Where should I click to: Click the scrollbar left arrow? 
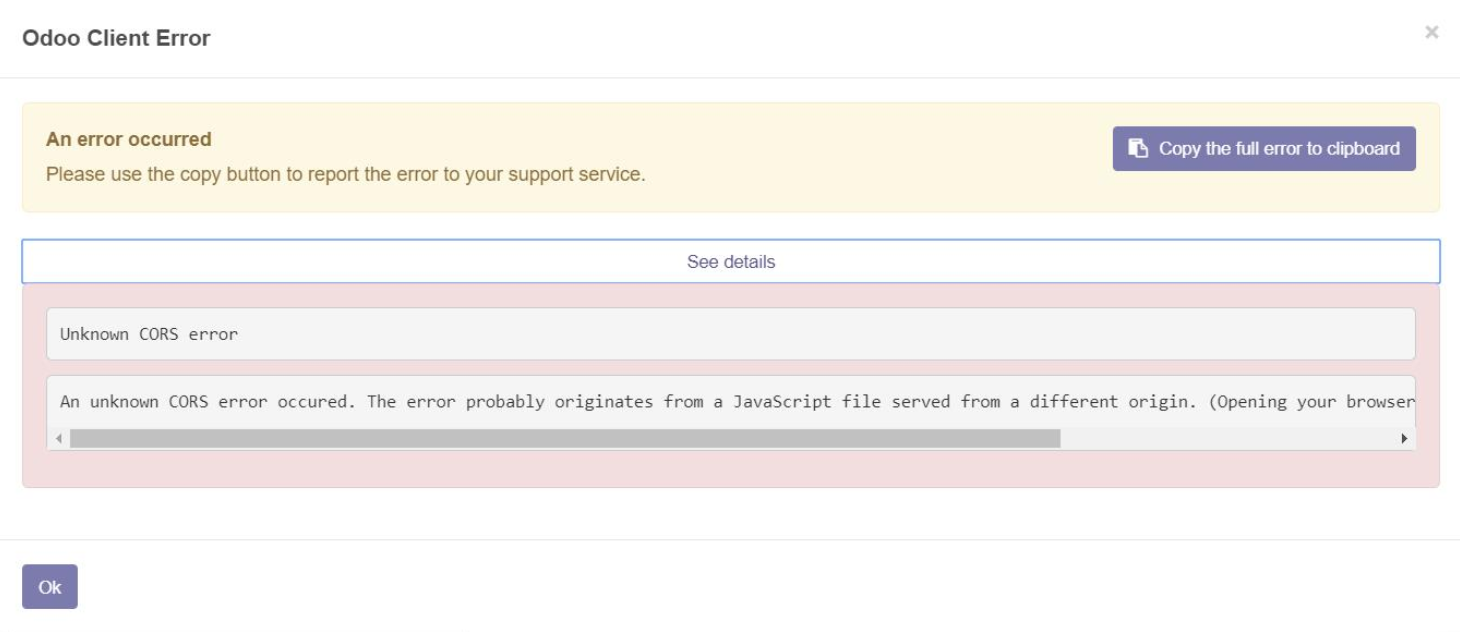[x=58, y=438]
